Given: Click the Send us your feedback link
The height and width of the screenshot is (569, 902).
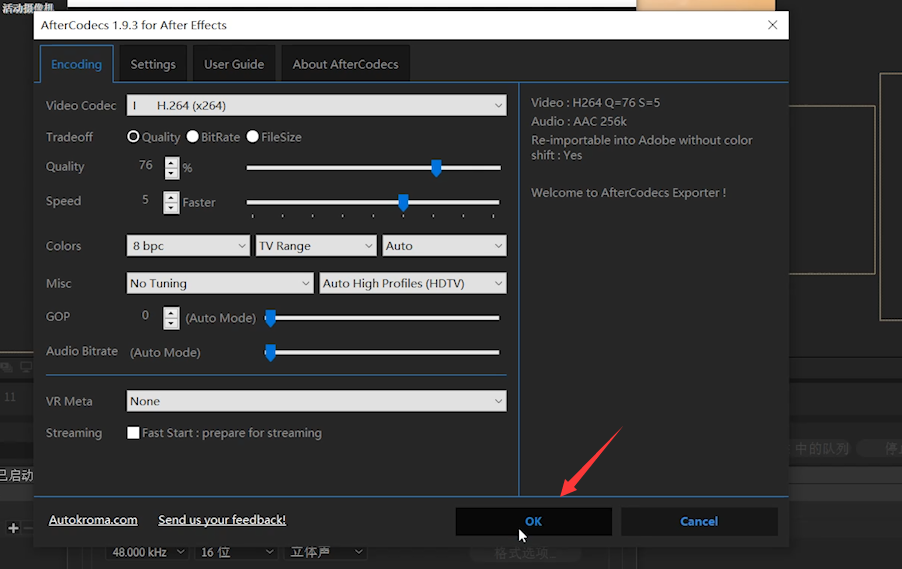Looking at the screenshot, I should point(222,520).
